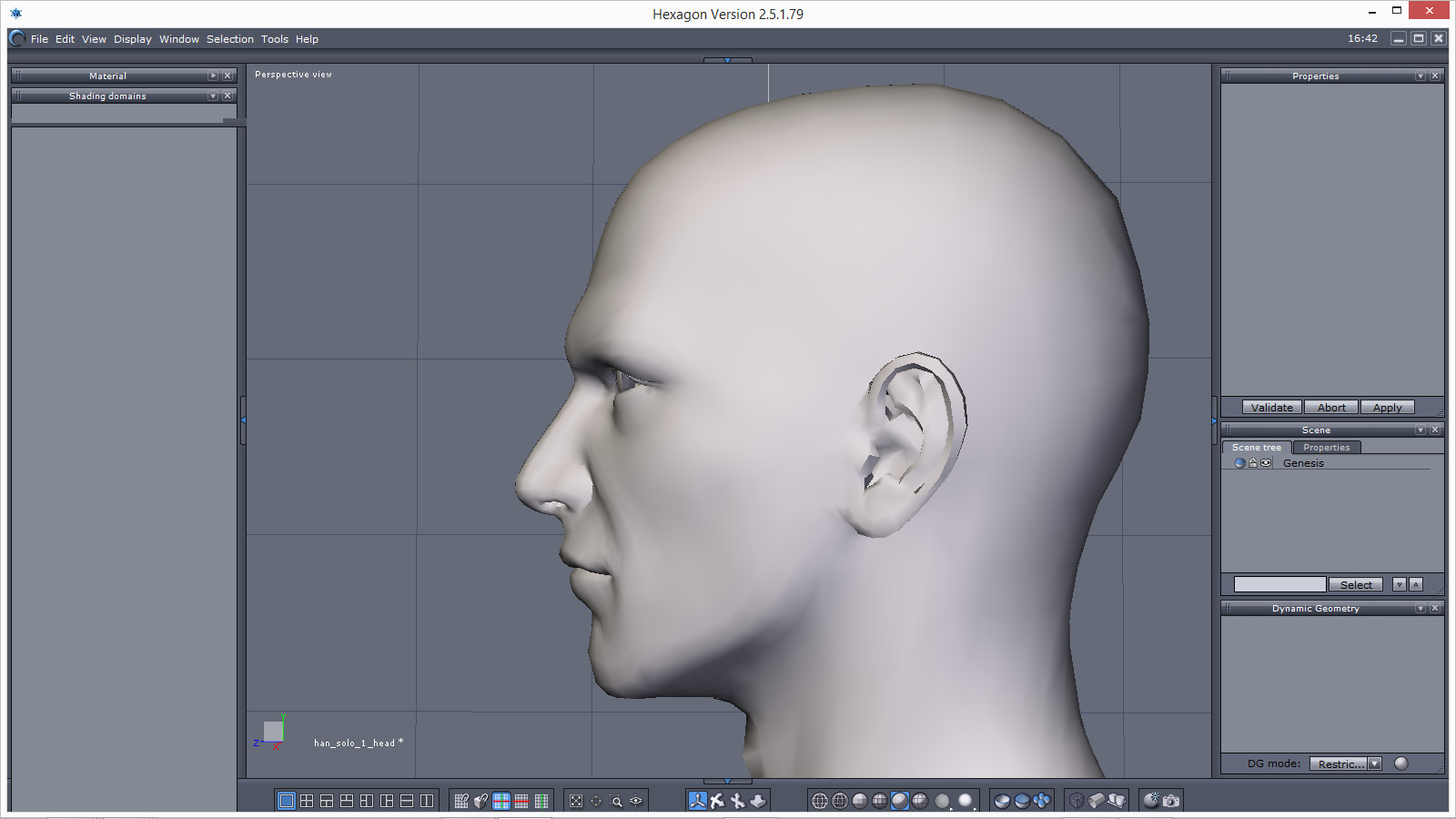Click the eye view reset icon
Screen dimensions: 1456x819
click(x=636, y=801)
